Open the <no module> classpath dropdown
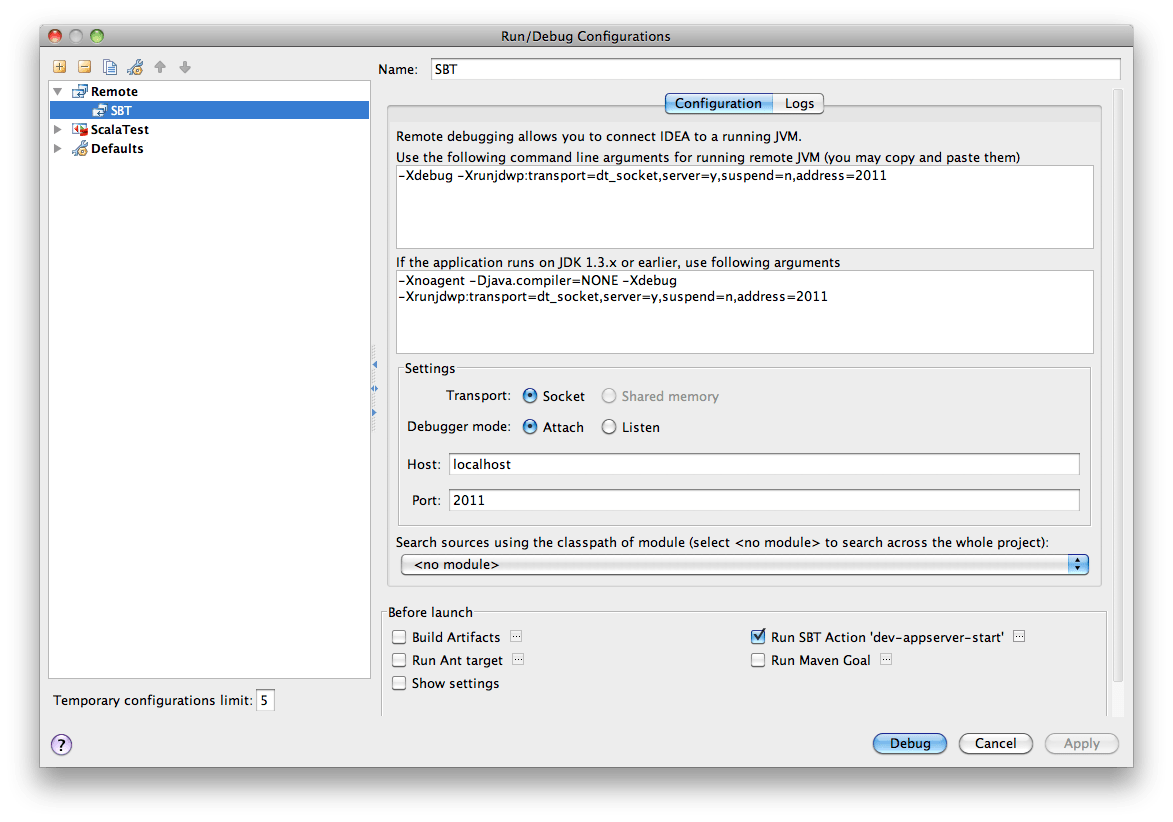This screenshot has width=1173, height=822. (744, 565)
